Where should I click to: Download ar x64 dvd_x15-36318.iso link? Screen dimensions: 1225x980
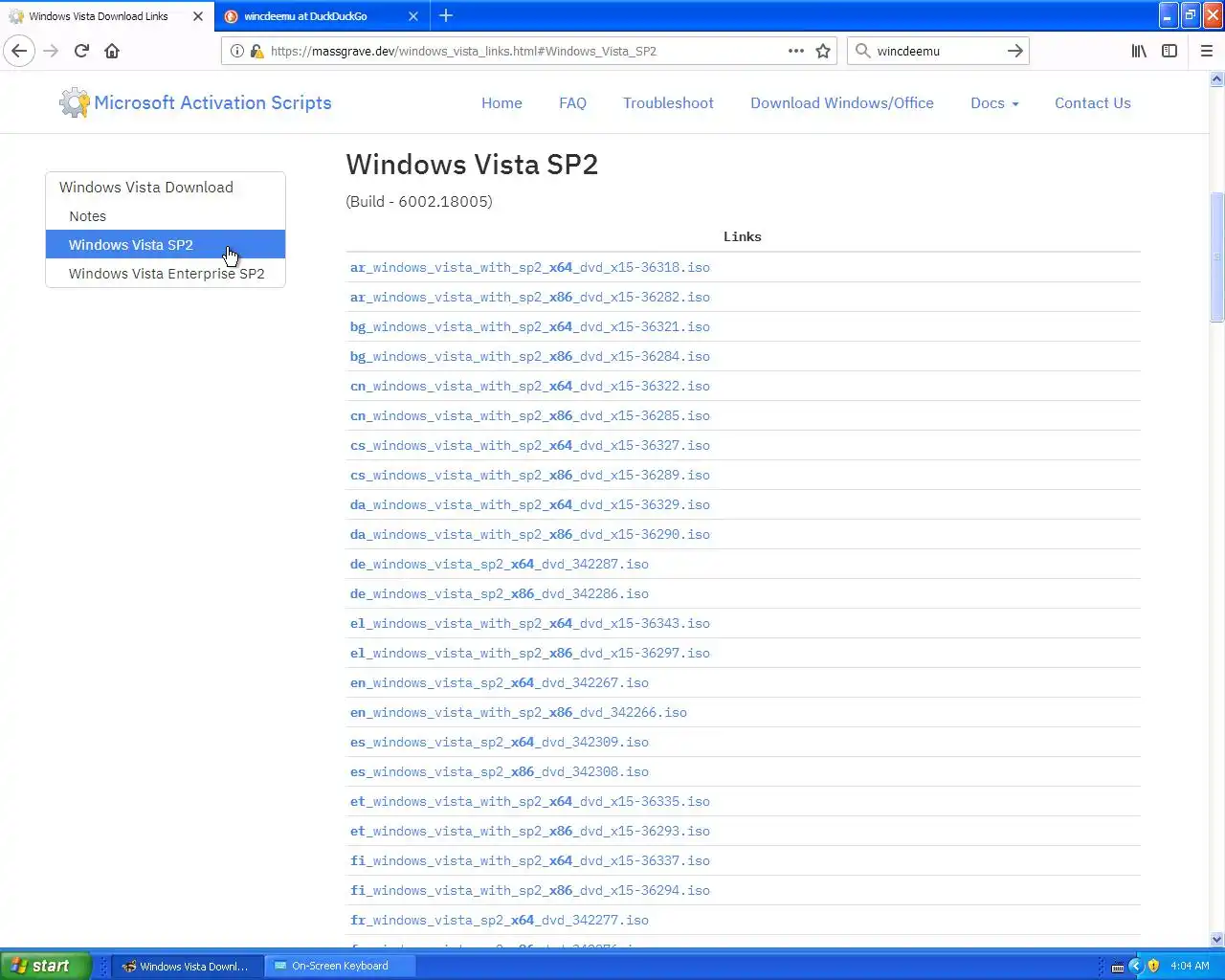tap(530, 267)
